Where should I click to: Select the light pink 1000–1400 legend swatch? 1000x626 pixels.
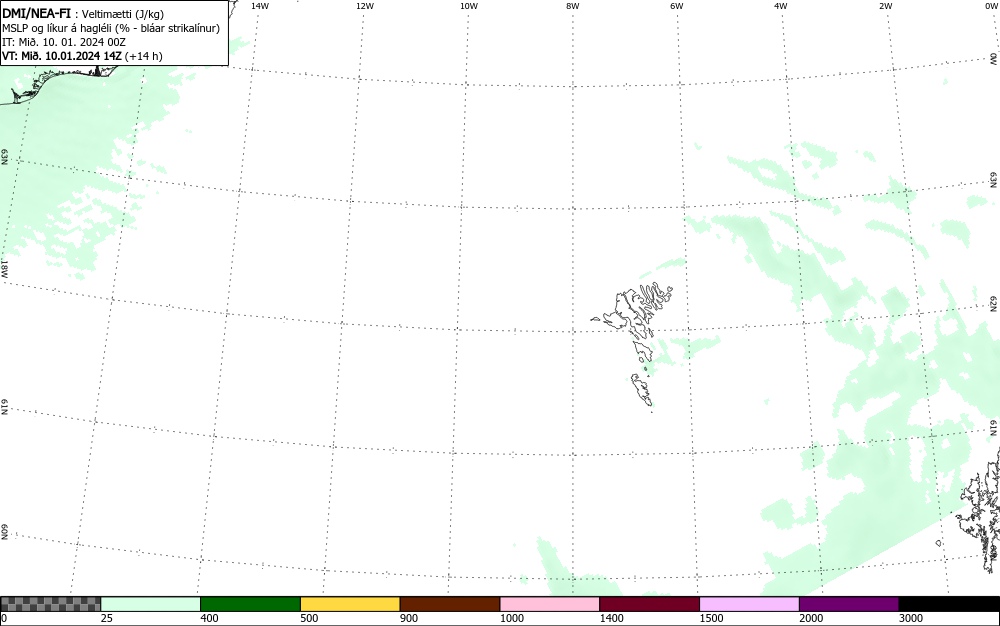tap(550, 604)
